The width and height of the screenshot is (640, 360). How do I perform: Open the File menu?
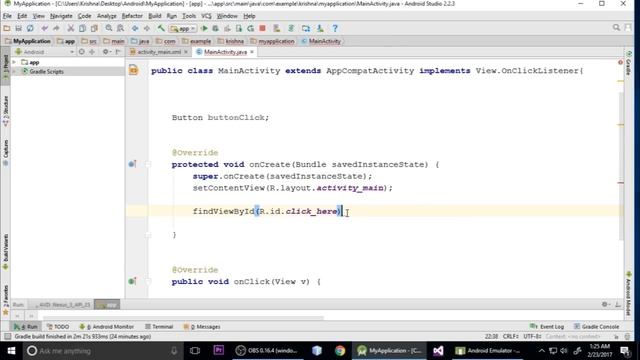pos(7,16)
